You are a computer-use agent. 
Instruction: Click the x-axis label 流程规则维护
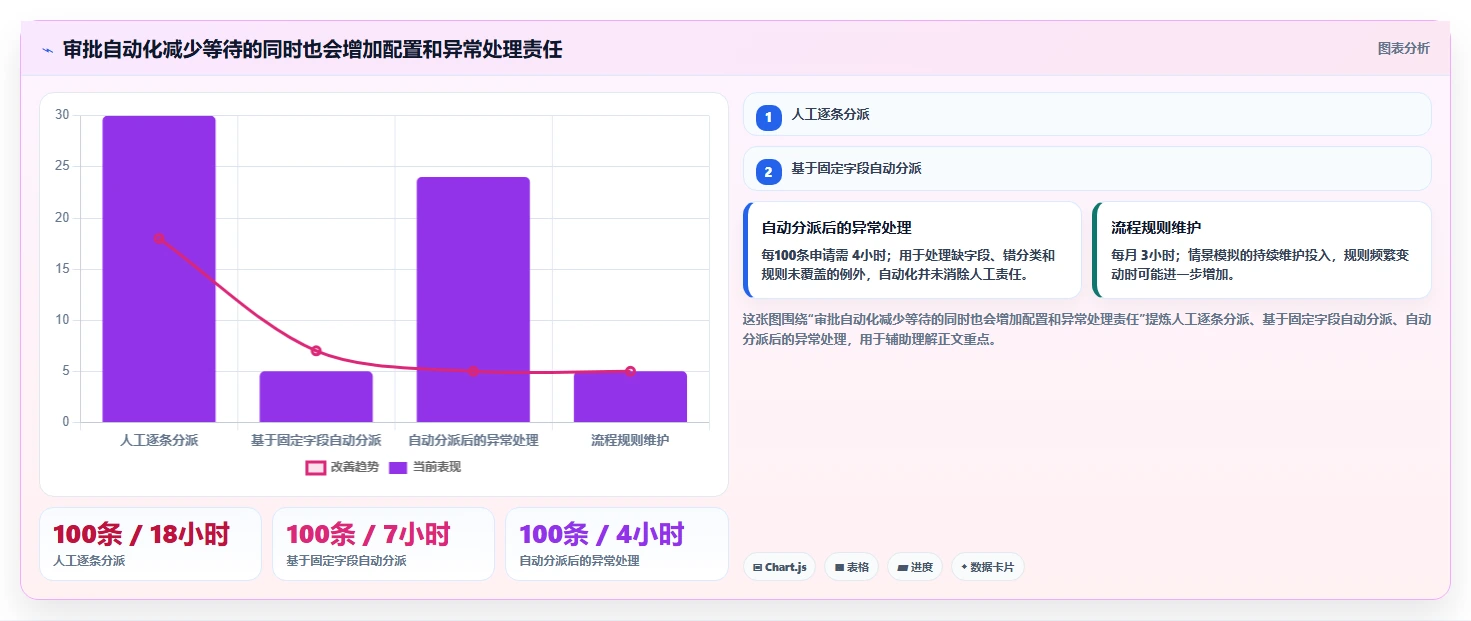tap(630, 440)
